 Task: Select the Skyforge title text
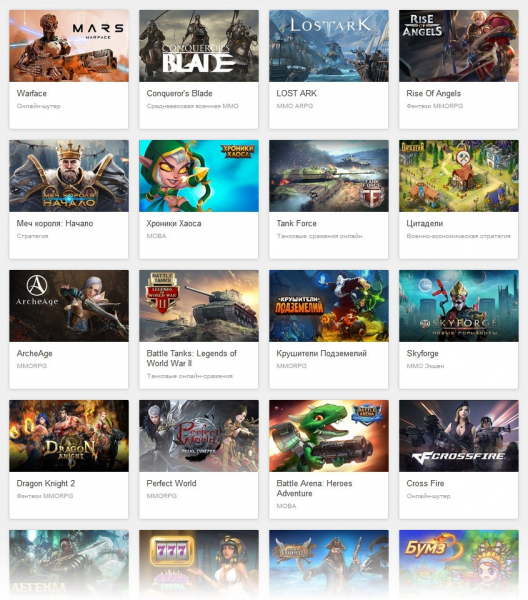pyautogui.click(x=422, y=354)
